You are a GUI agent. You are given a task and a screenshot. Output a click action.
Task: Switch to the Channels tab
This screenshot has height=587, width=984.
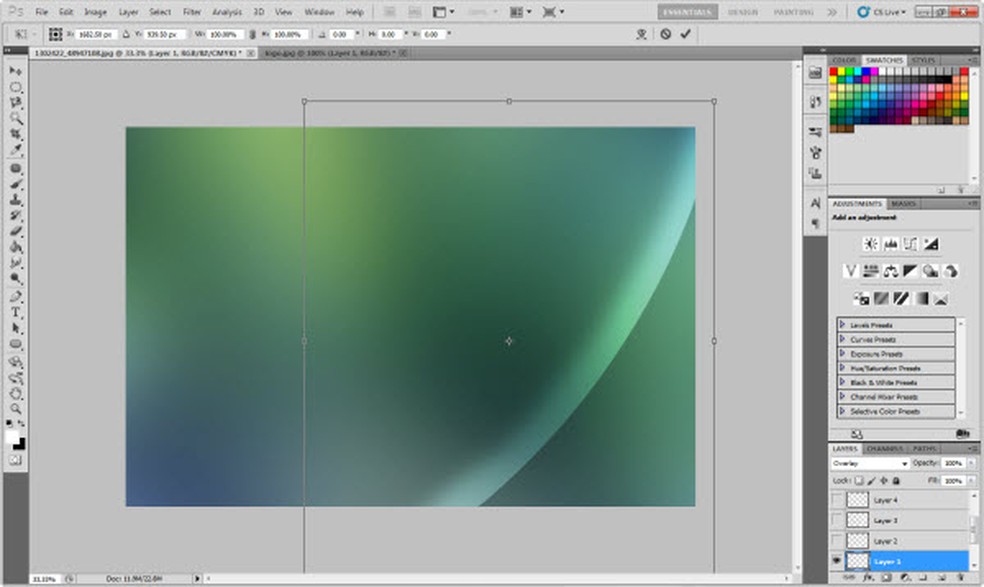click(x=884, y=448)
